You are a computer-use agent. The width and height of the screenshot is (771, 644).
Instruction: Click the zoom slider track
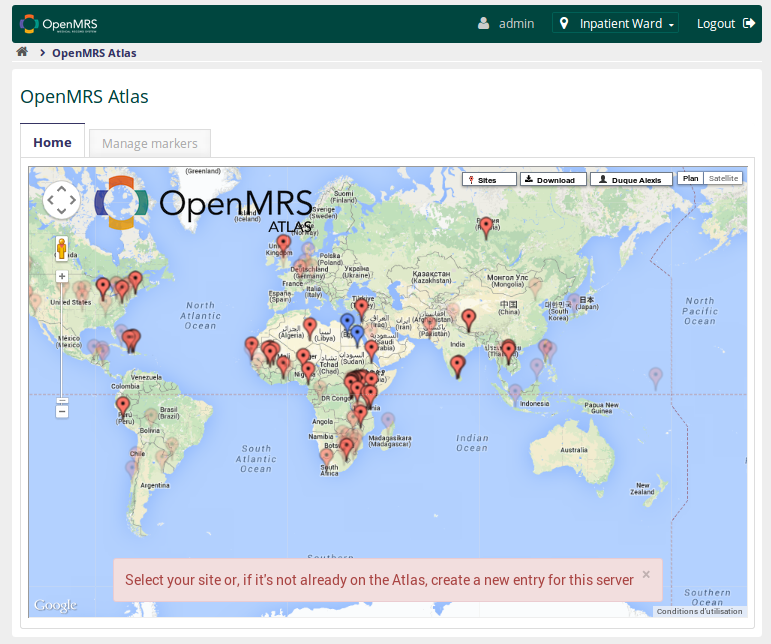click(62, 342)
